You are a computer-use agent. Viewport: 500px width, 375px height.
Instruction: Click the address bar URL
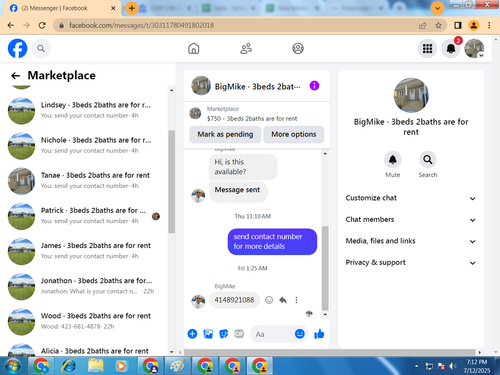click(141, 25)
